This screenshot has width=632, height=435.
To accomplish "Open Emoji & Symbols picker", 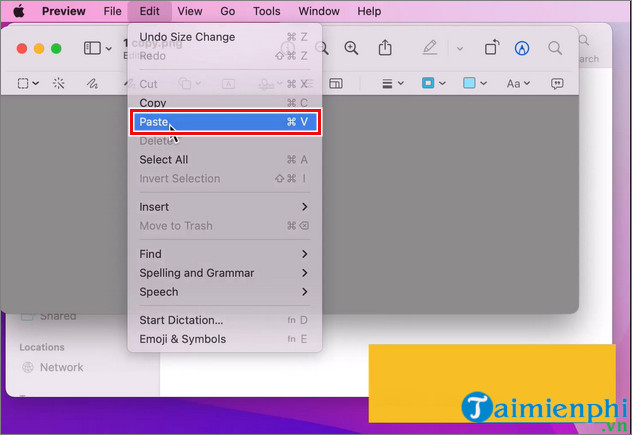I will [224, 339].
